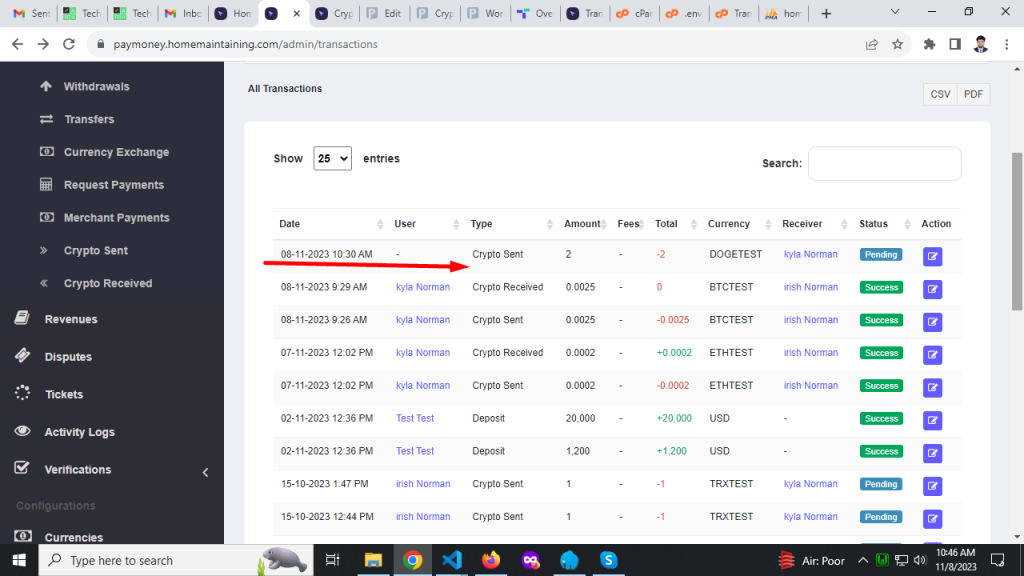Go to Currency Exchange in sidebar
Screen dimensions: 1024x576
[x=116, y=152]
